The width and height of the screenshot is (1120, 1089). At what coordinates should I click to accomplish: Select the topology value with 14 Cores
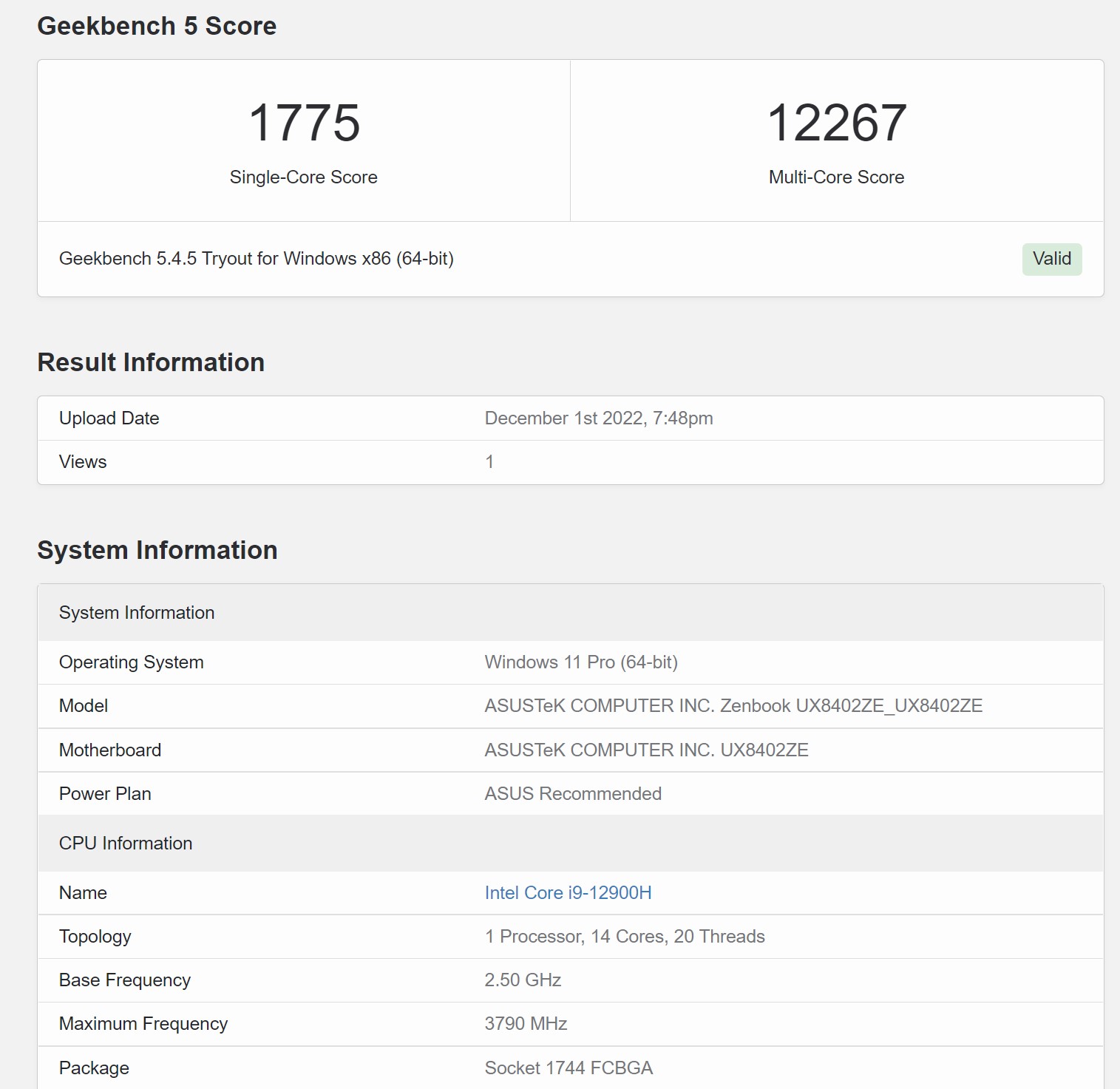[x=624, y=937]
